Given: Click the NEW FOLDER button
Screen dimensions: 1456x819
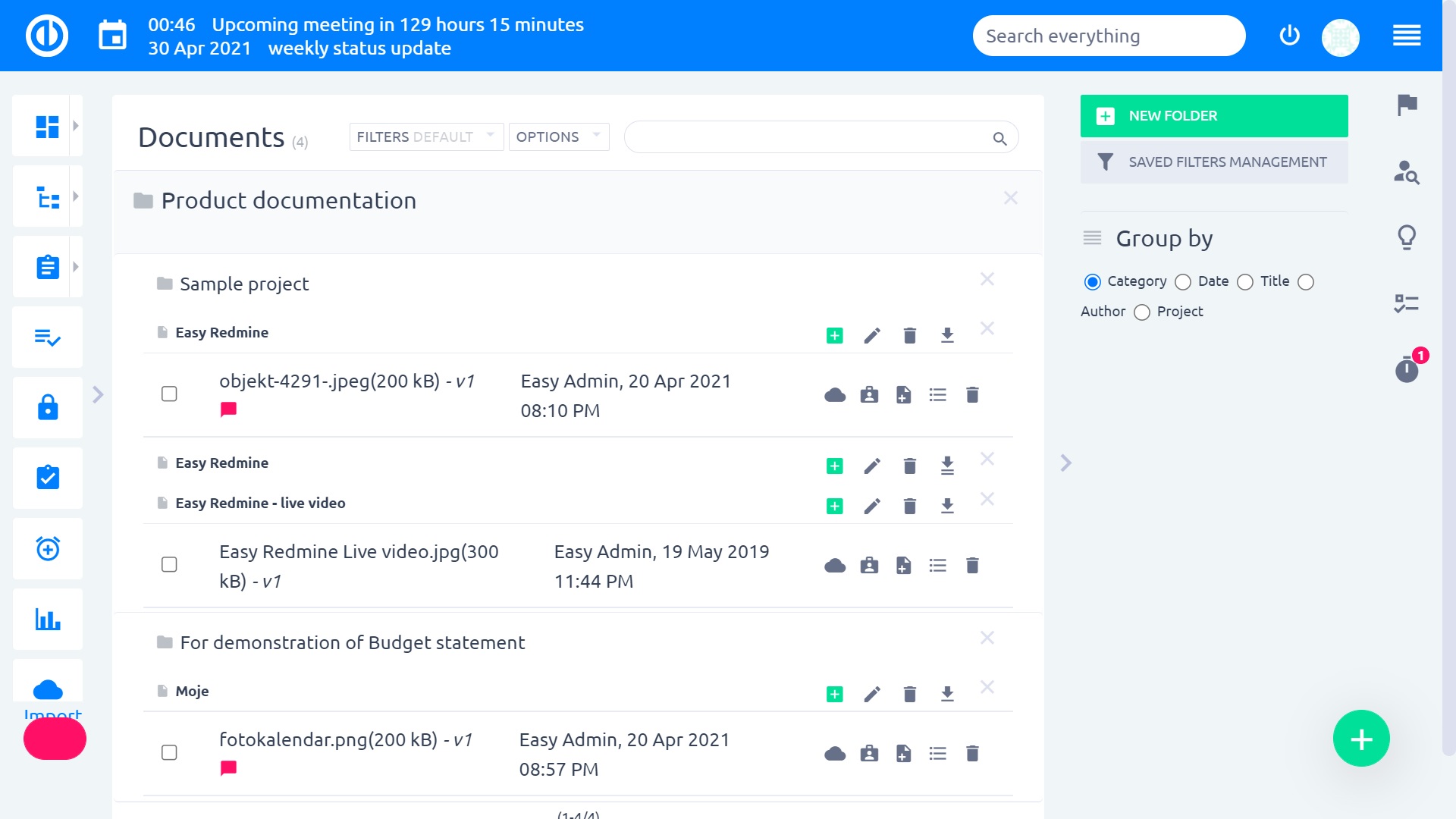Looking at the screenshot, I should (1214, 116).
